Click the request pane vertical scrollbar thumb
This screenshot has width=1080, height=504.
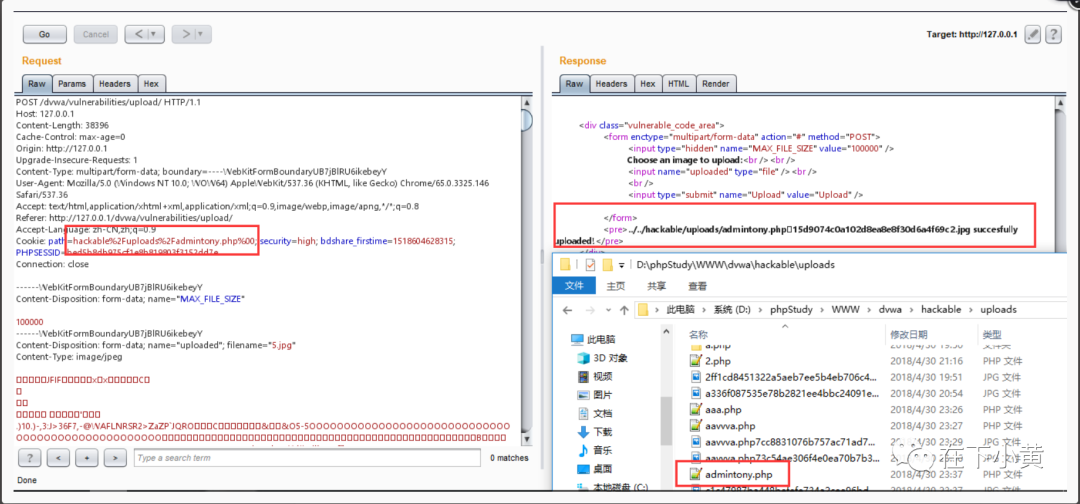tap(526, 119)
